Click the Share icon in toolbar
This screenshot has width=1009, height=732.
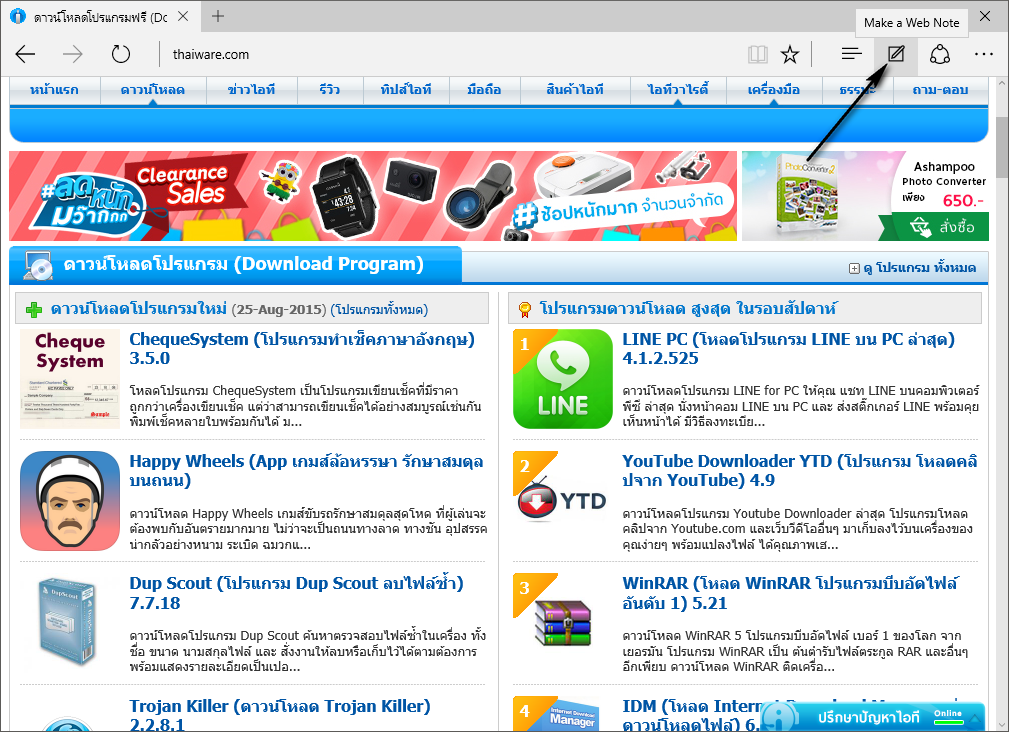(940, 55)
